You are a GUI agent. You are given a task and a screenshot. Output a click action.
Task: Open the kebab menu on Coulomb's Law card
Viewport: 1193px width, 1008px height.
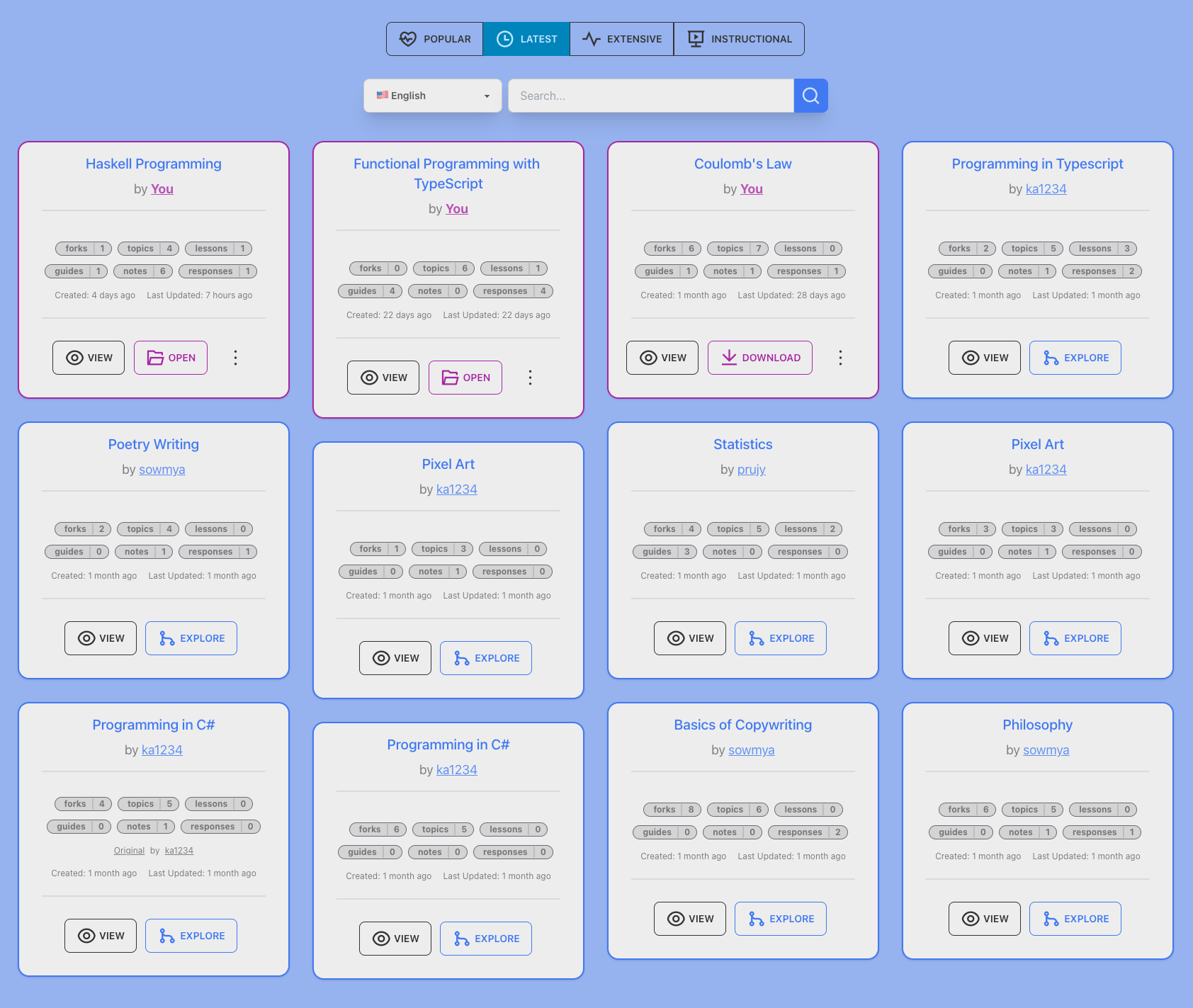pos(840,358)
